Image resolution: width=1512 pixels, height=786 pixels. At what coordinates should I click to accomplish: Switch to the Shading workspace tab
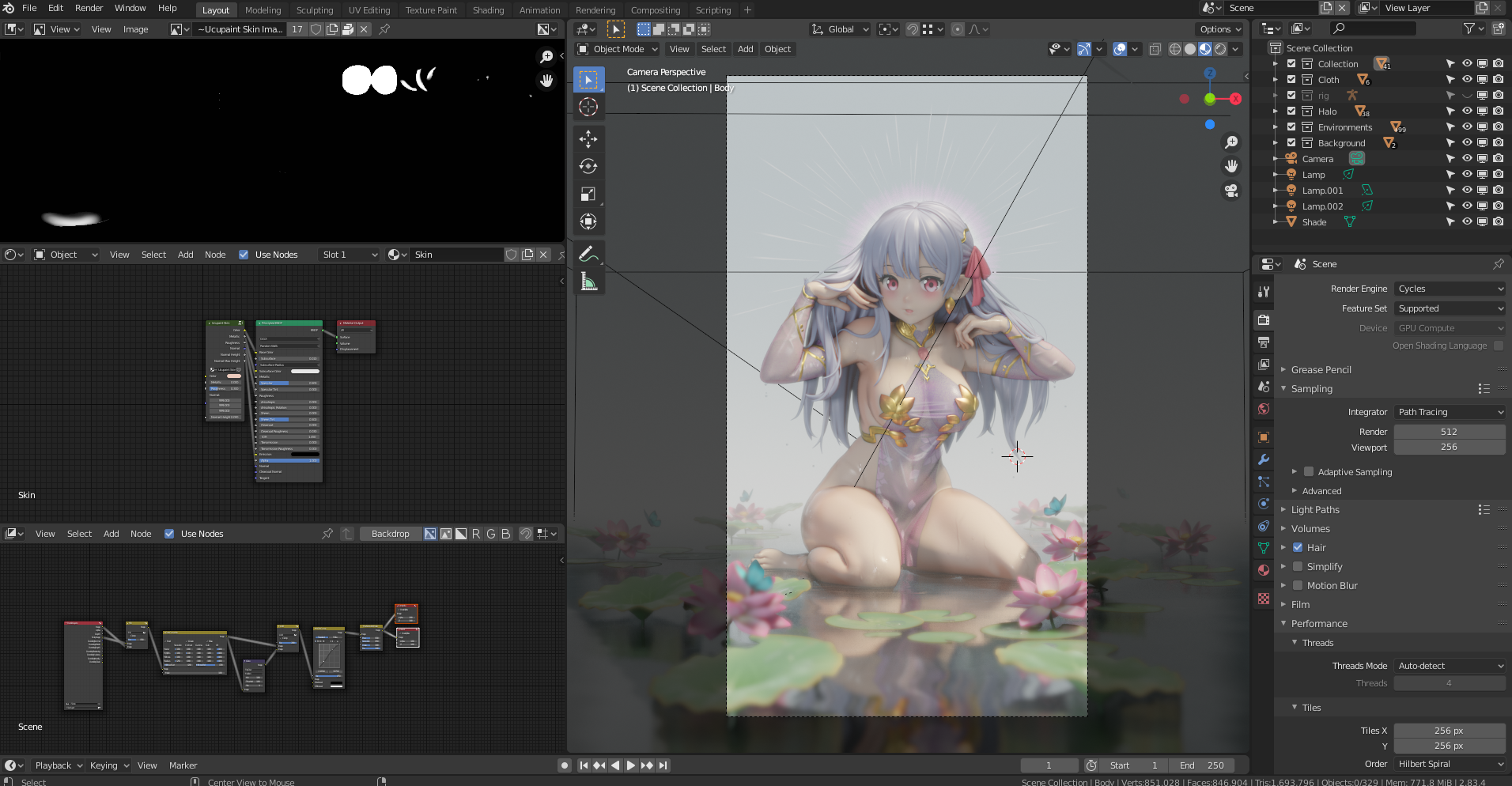[x=488, y=10]
